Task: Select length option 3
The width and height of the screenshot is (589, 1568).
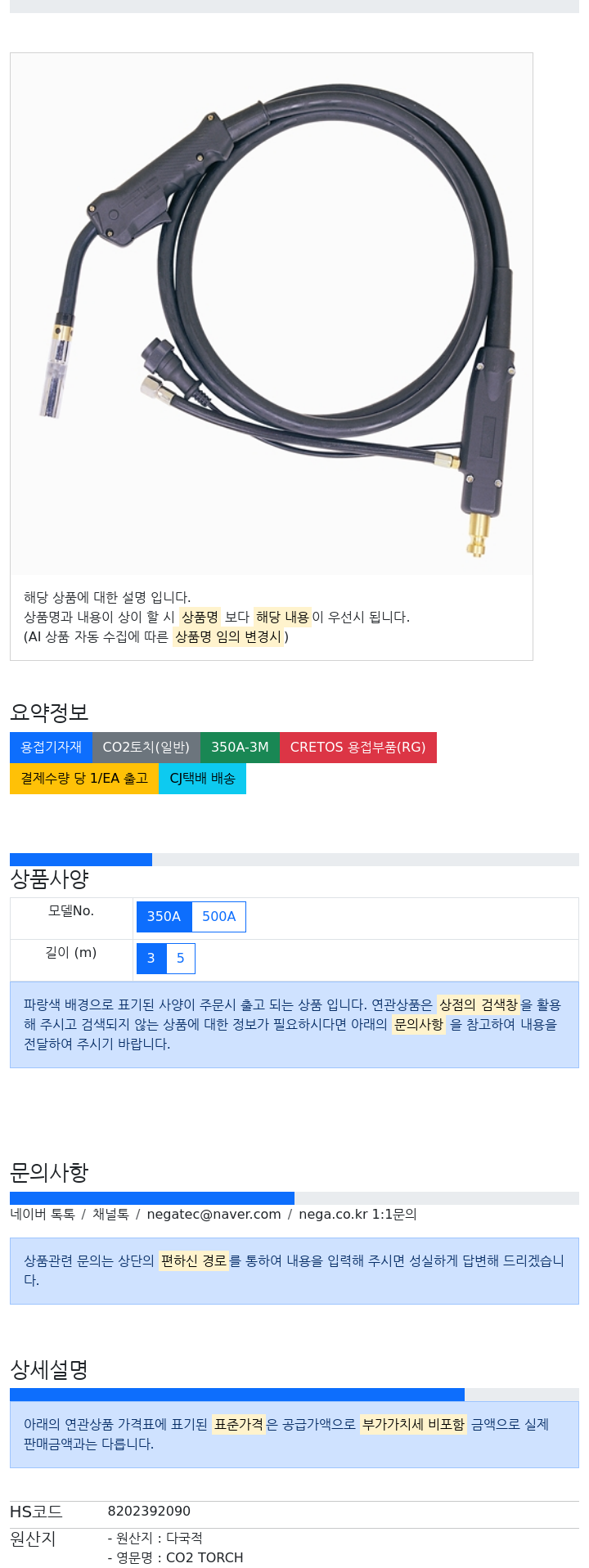Action: (151, 959)
